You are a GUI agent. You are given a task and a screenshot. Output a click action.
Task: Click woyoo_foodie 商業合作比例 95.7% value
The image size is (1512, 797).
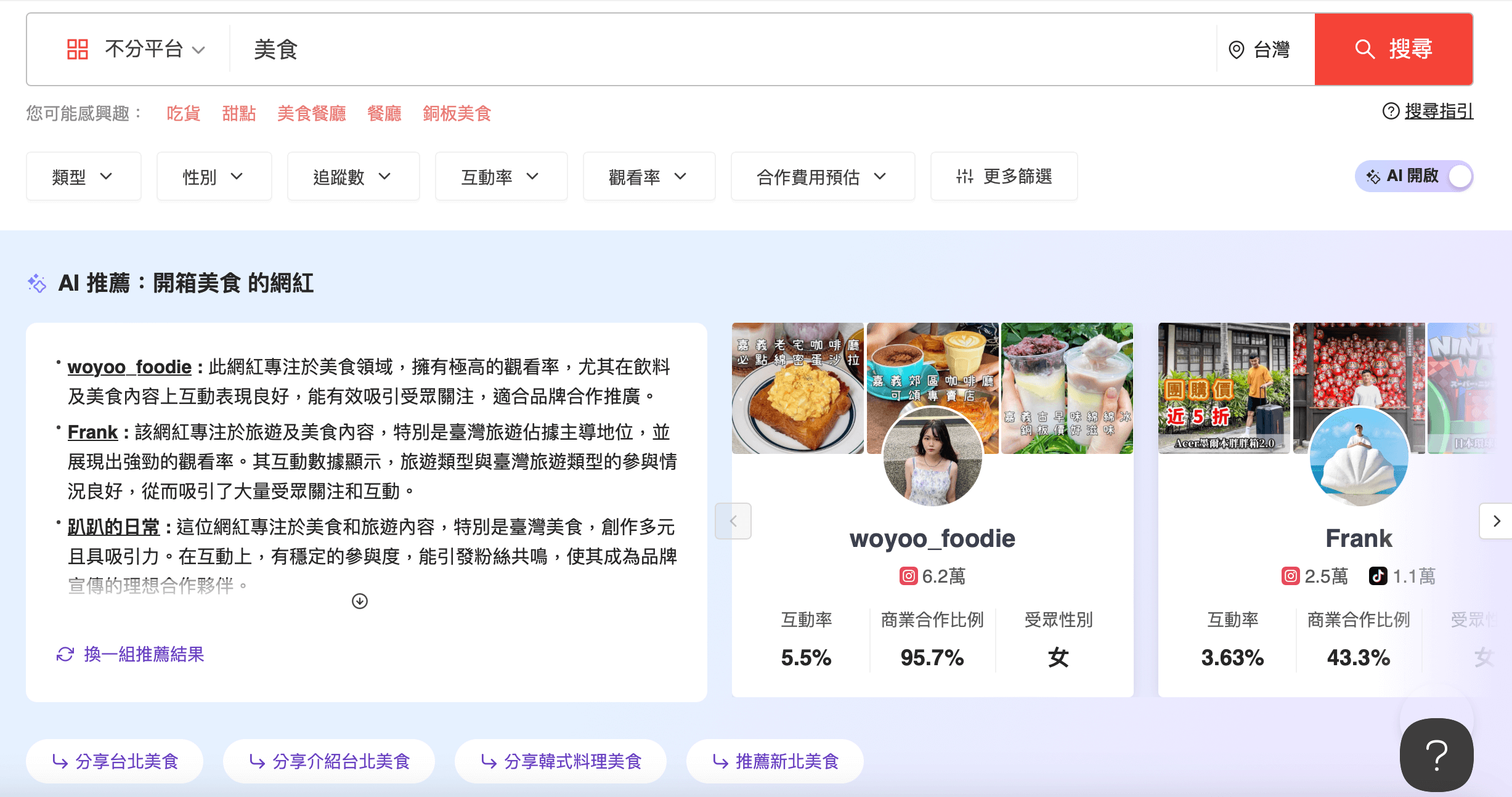coord(932,658)
